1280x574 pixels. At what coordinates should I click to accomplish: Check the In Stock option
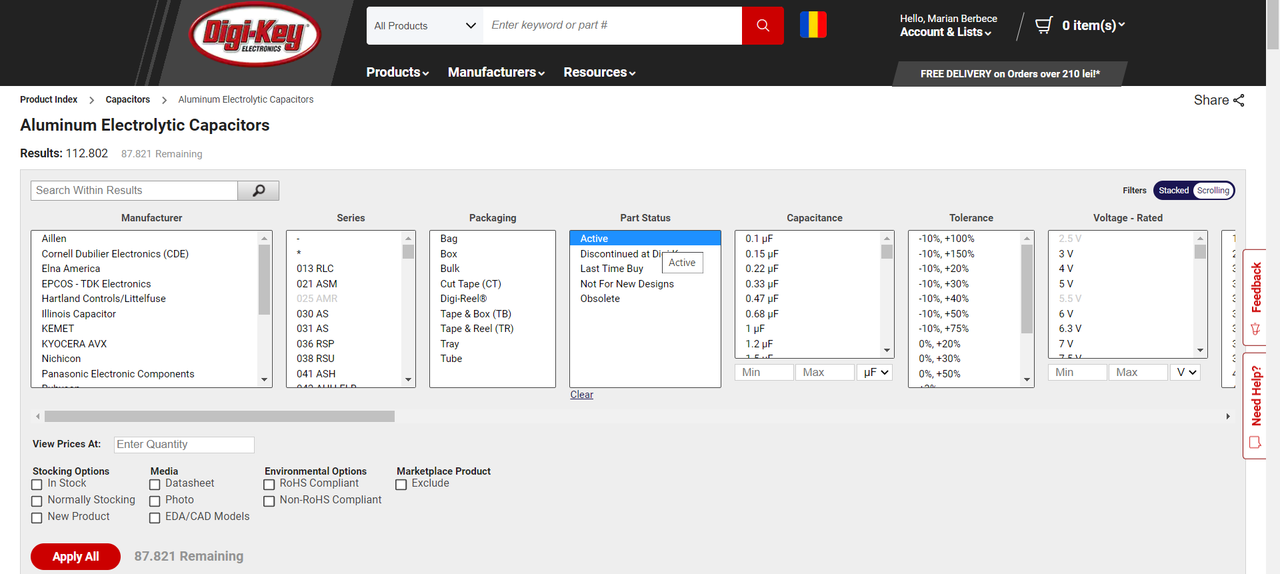point(37,485)
